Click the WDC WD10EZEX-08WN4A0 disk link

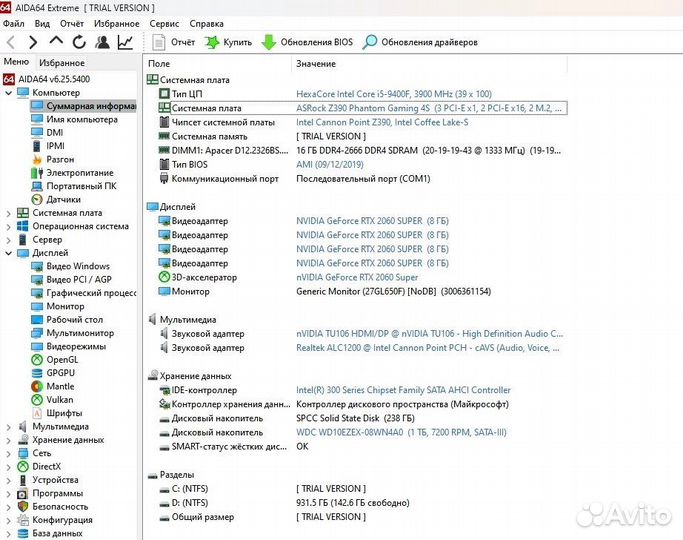point(401,432)
